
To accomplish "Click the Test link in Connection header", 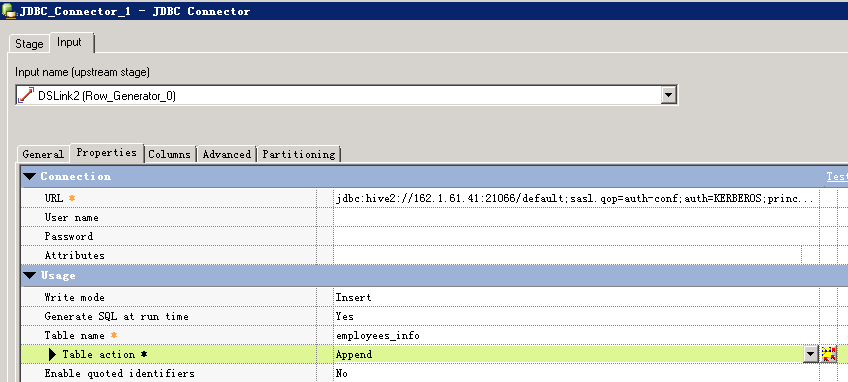I will [837, 176].
